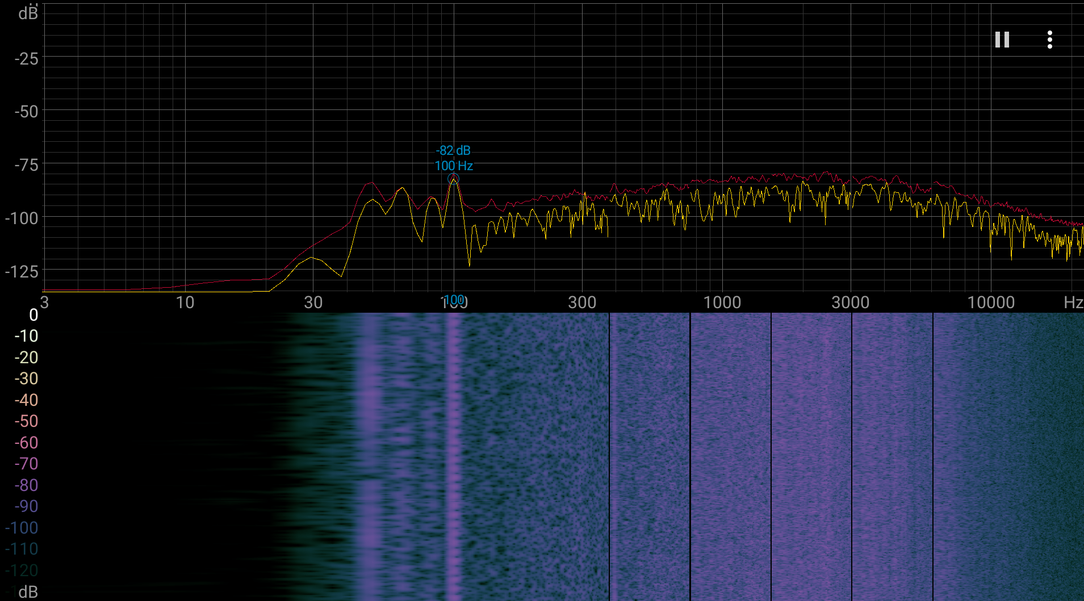Click the dB label atop the spectrum axis
Screen dimensions: 1084x601
[28, 12]
